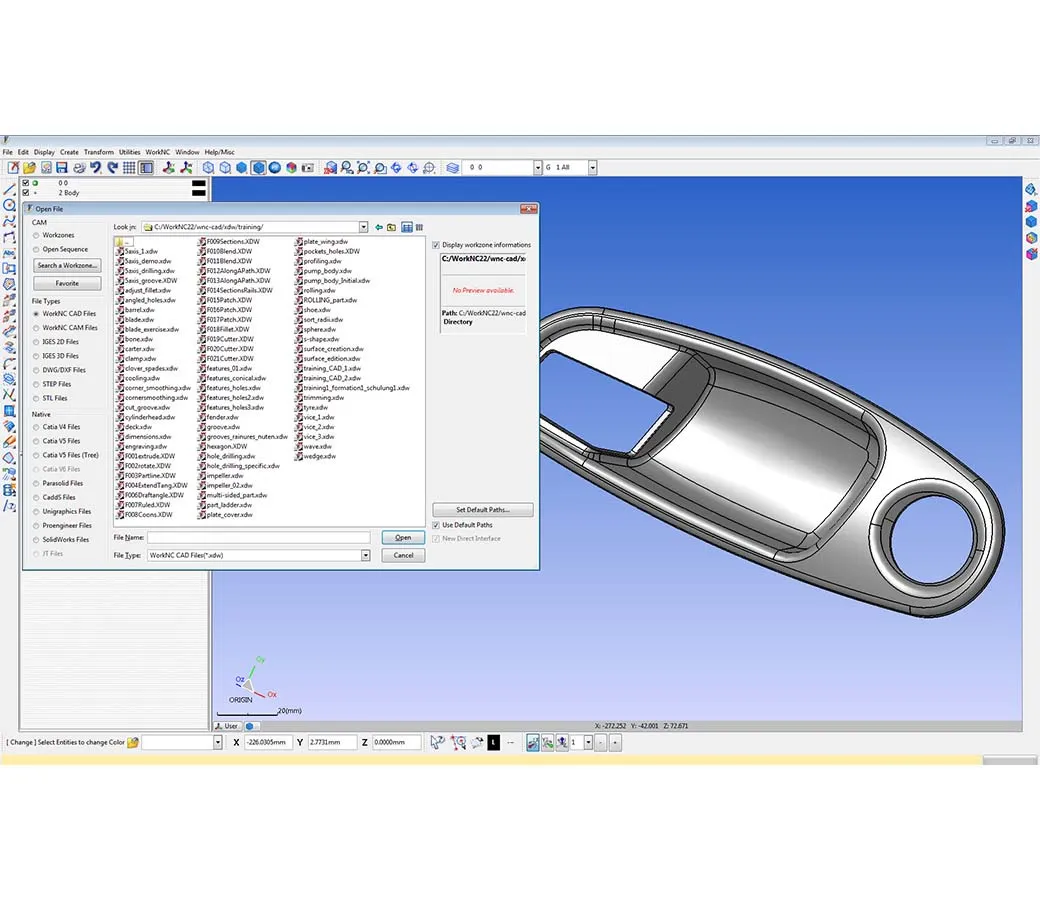Image resolution: width=1040 pixels, height=900 pixels.
Task: Click the open file folder toolbar icon
Action: (x=29, y=168)
